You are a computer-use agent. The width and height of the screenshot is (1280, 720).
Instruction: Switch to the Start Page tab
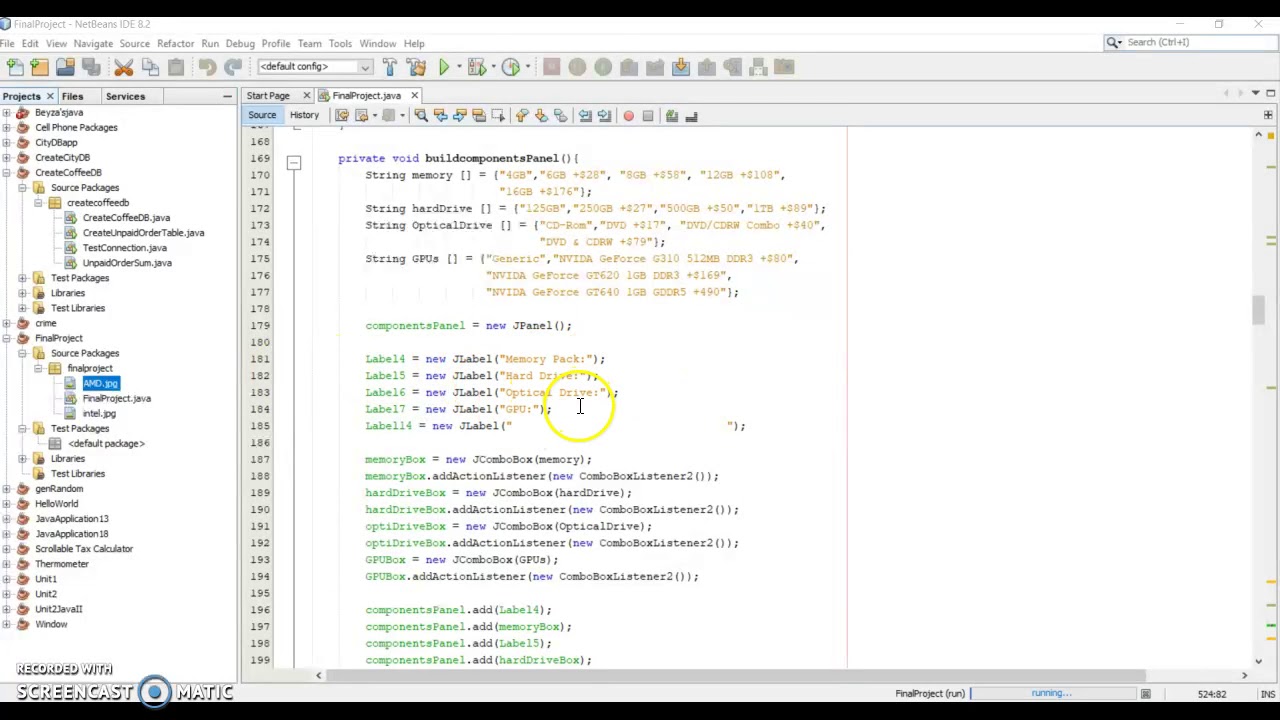click(x=268, y=96)
